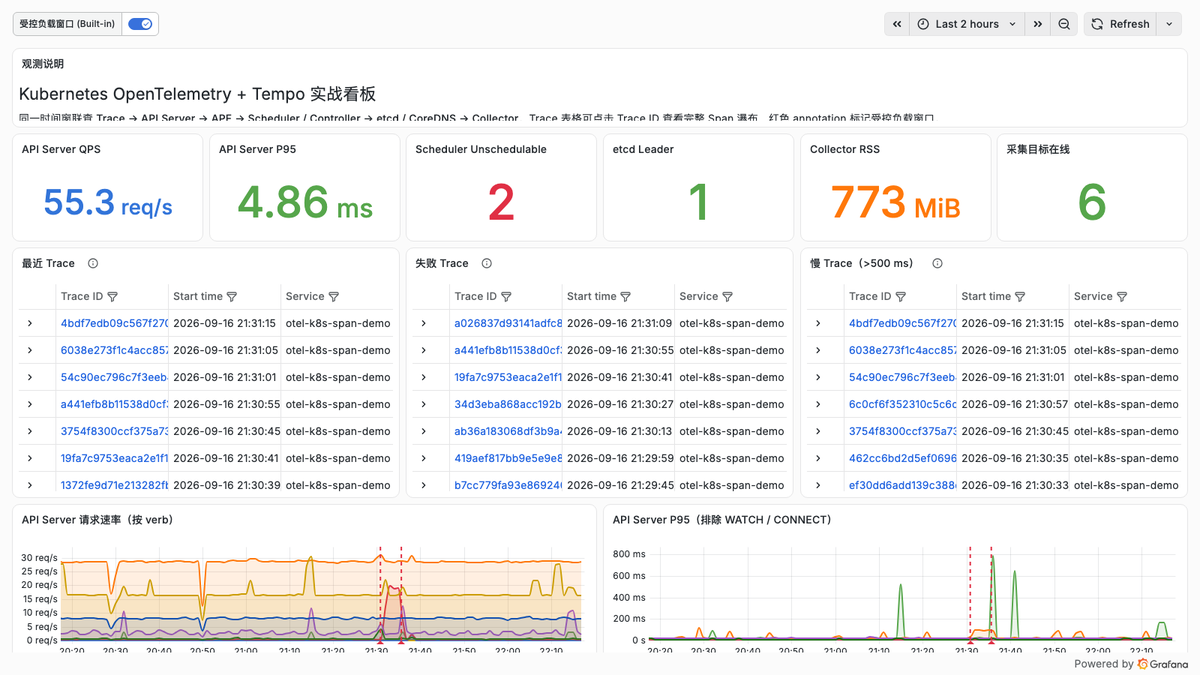Image resolution: width=1200 pixels, height=675 pixels.
Task: Open trace 54c90ec796c7f3eeb in 慢 Trace
Action: pos(902,378)
